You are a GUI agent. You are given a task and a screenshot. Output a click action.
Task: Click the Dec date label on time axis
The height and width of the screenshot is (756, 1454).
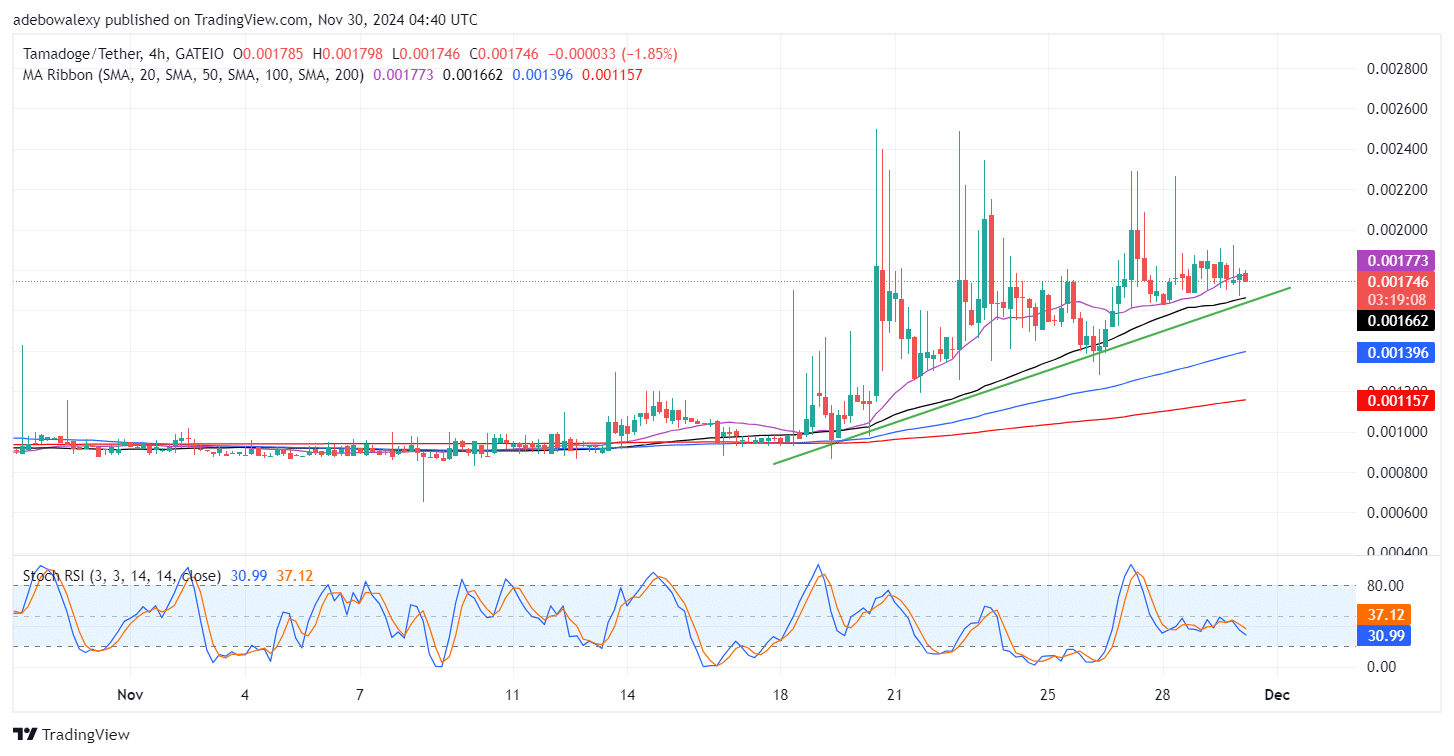click(1279, 695)
